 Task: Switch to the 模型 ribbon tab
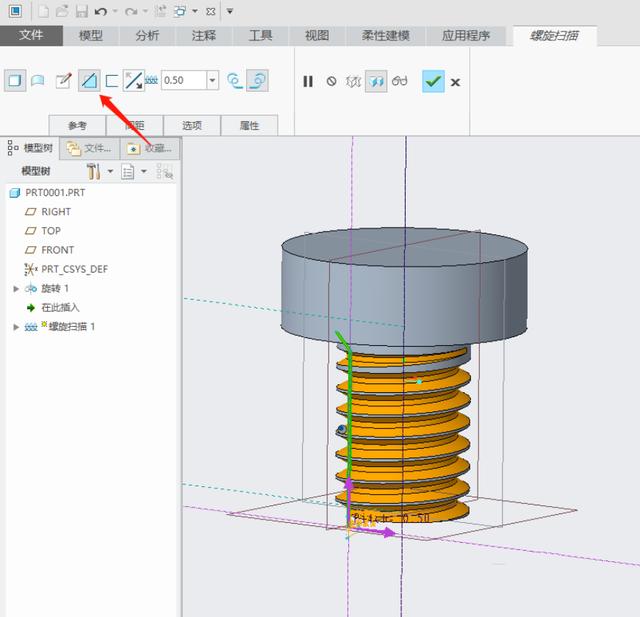91,36
